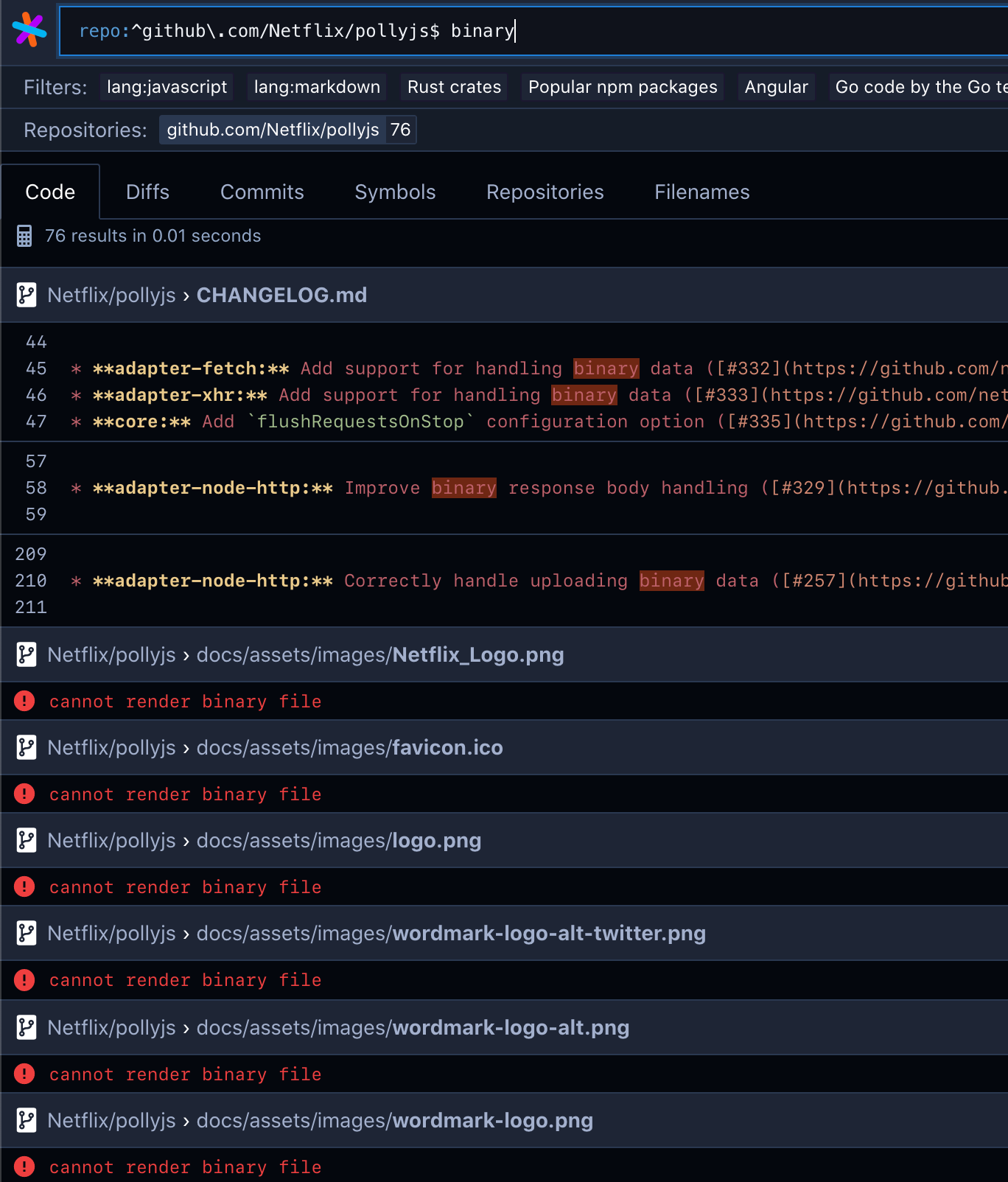The width and height of the screenshot is (1008, 1182).
Task: Click the calculator icon beside results count
Action: tap(24, 236)
